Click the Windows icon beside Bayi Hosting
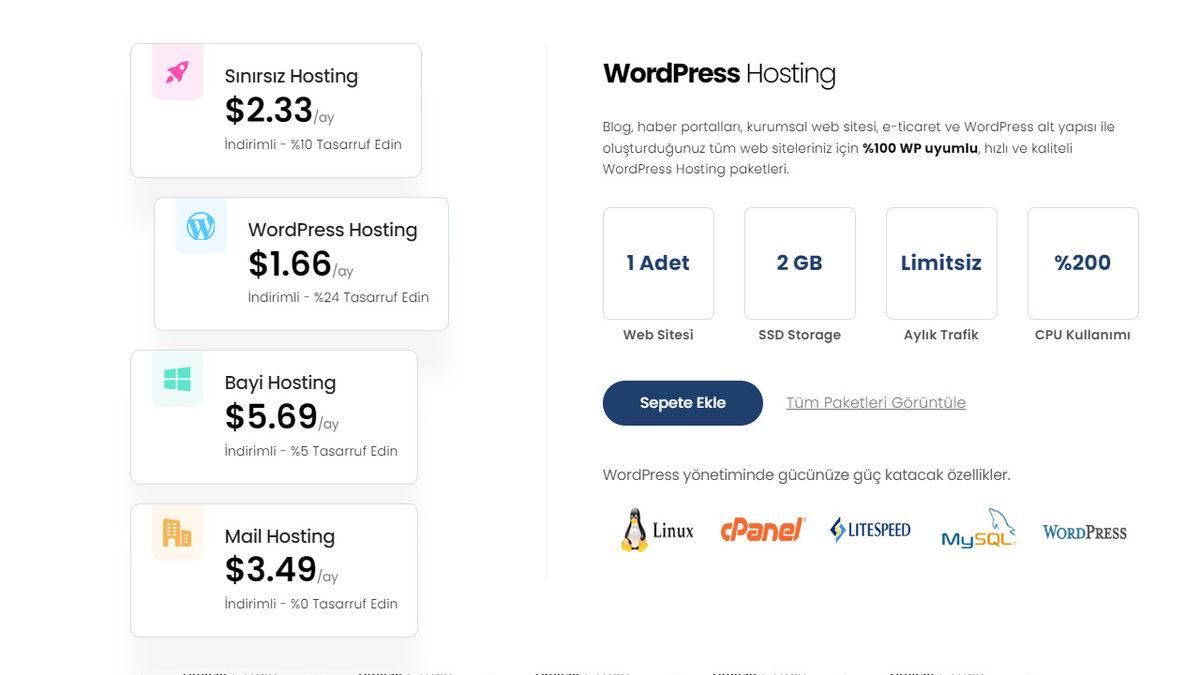Screen dimensions: 1200x675 (177, 379)
